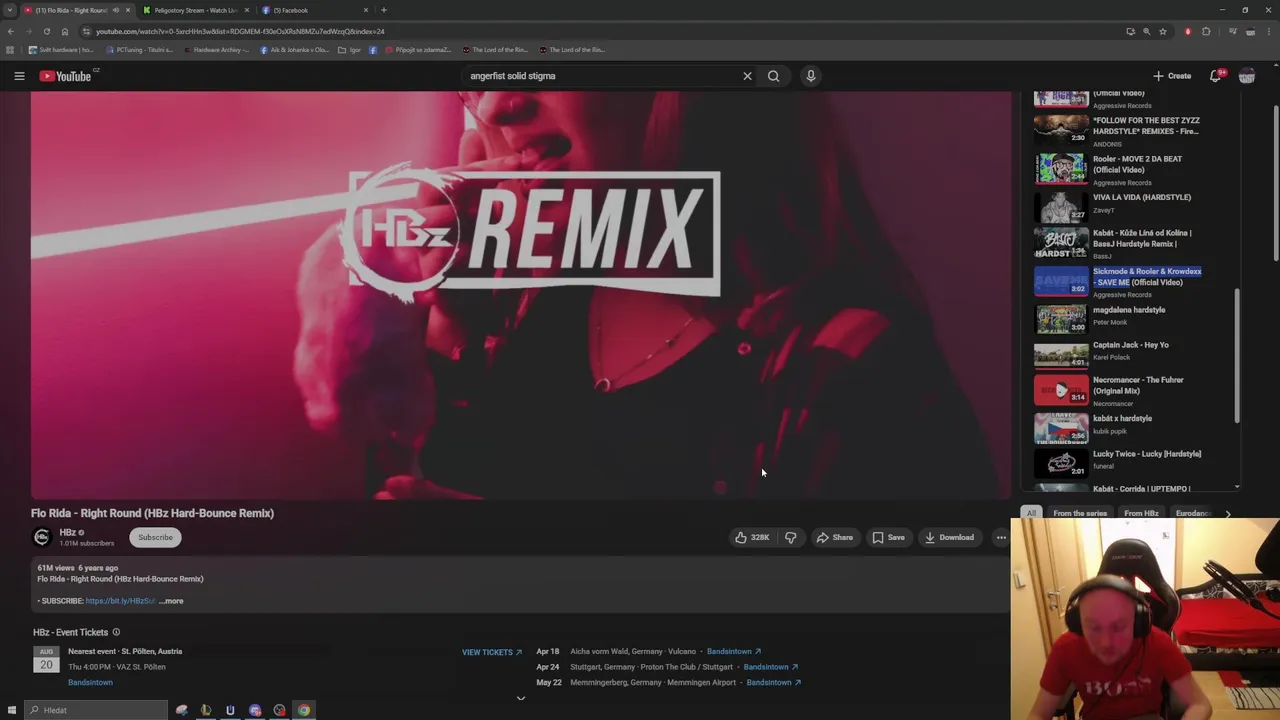
Task: Select the Eurodance filter chip
Action: pos(1192,513)
